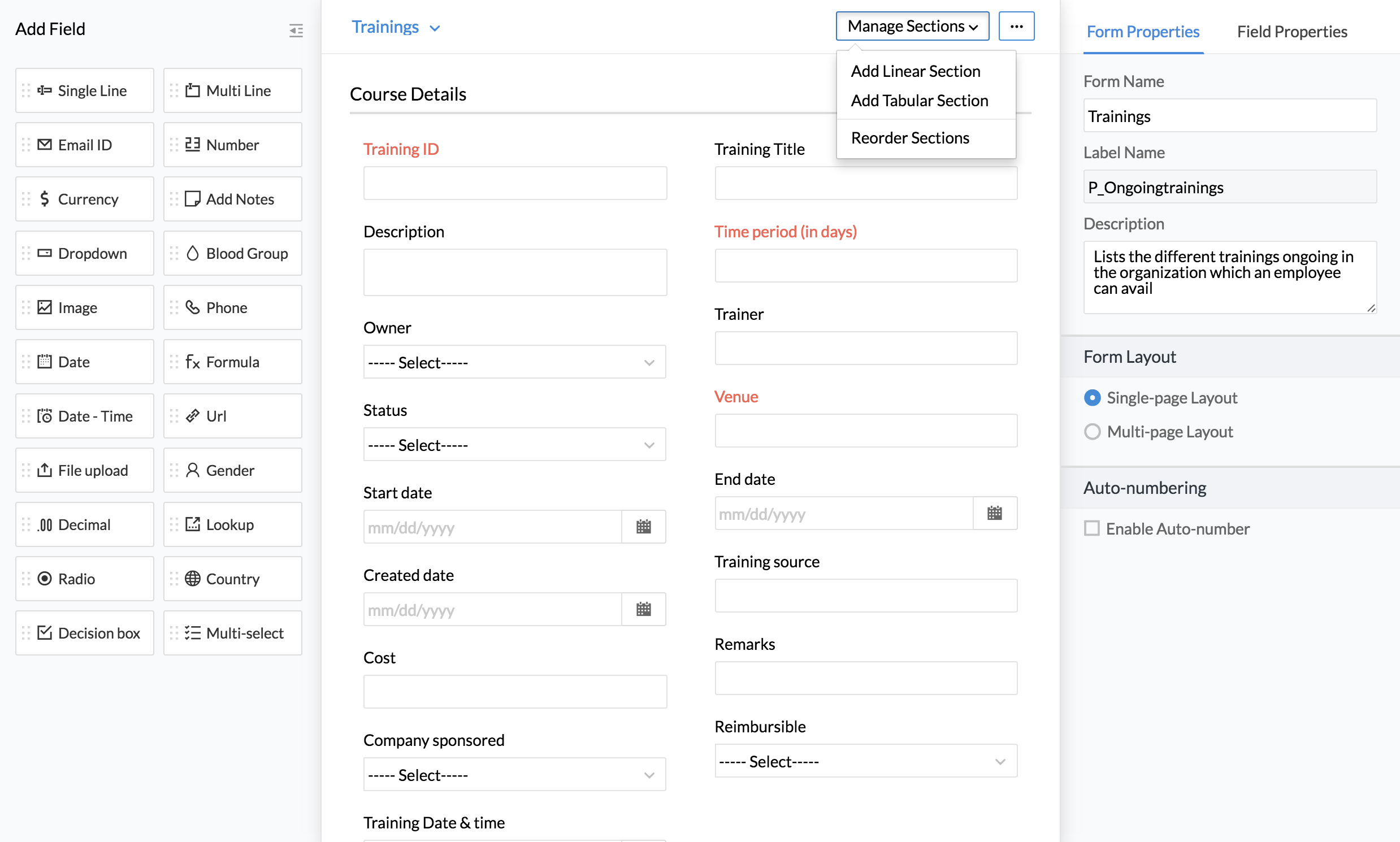Screen dimensions: 1400x842
Task: Open the Reimbursible select dropdown
Action: point(865,761)
